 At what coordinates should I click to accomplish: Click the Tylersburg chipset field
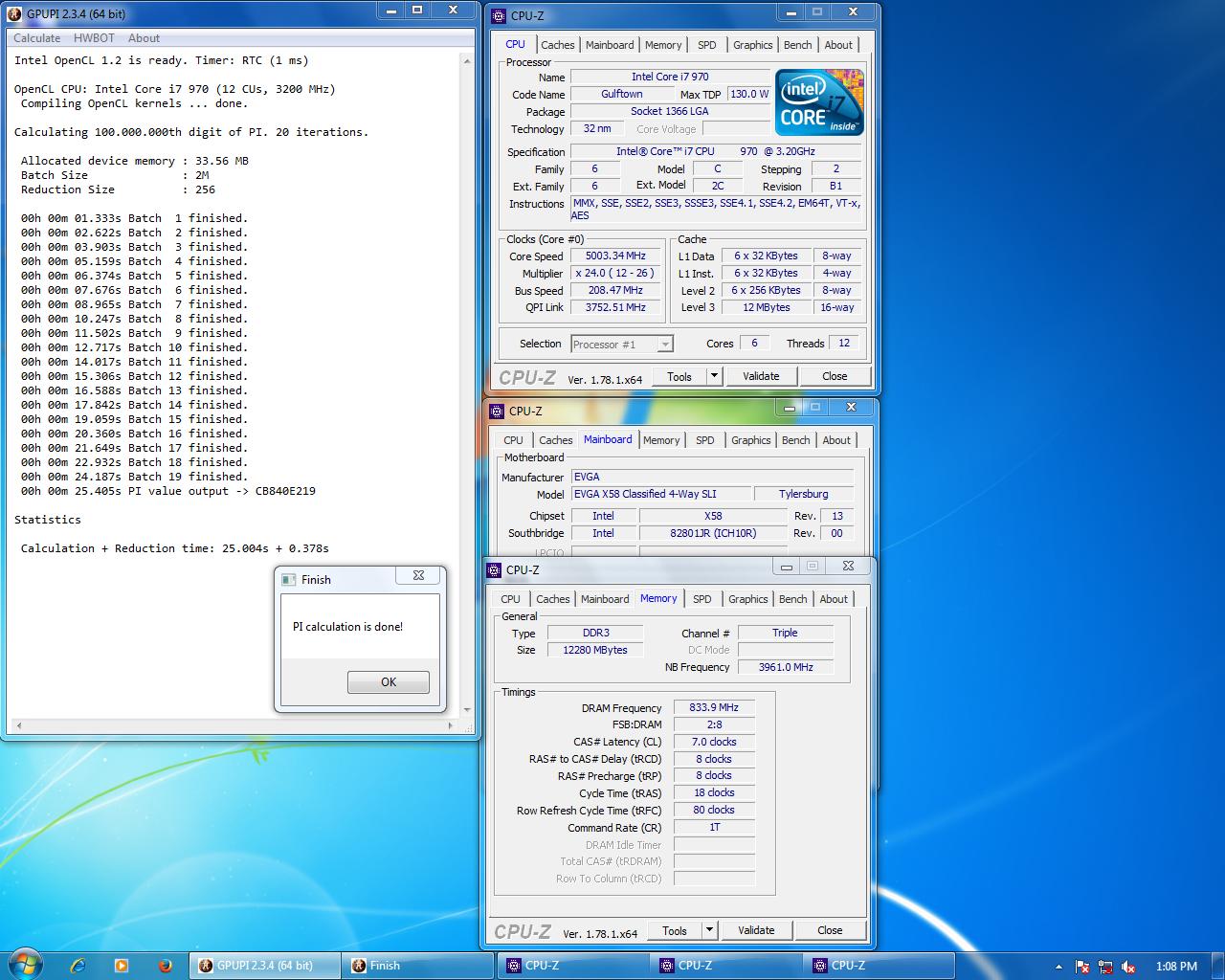coord(804,494)
